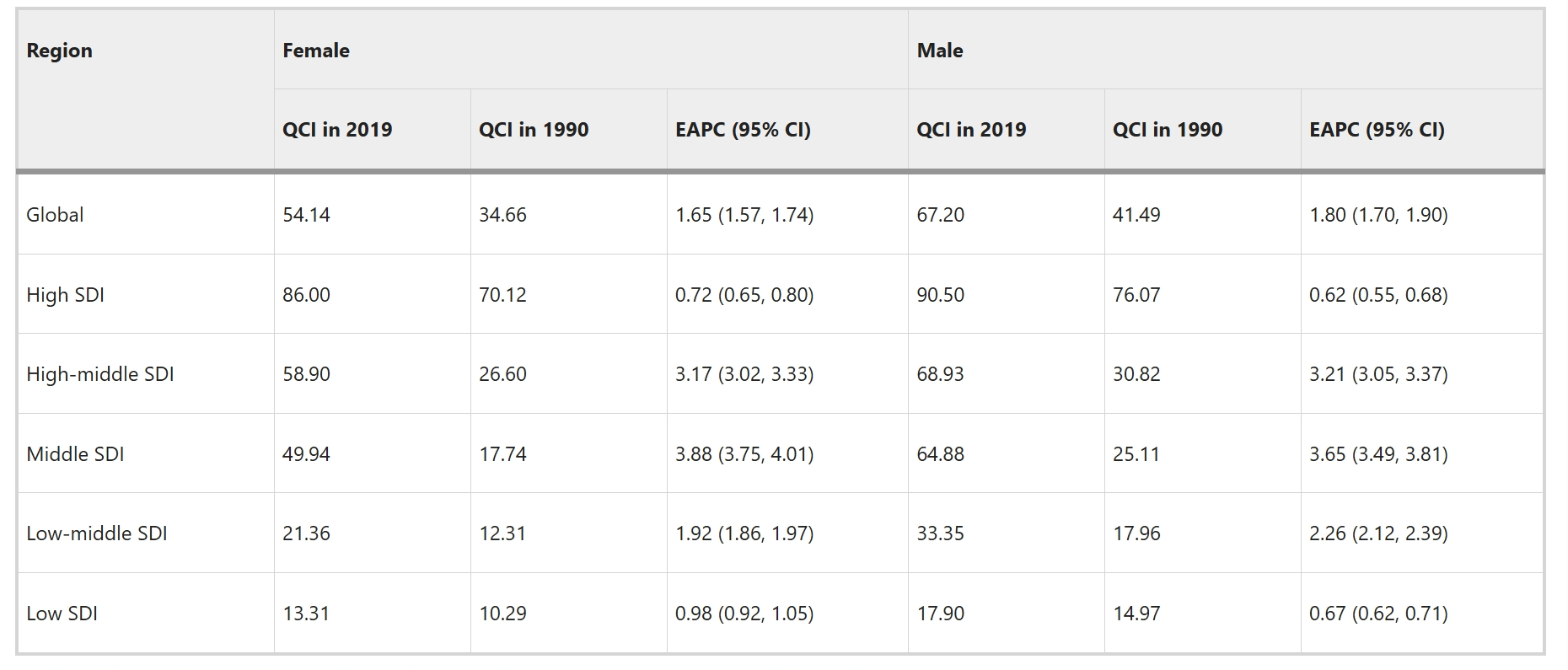Select the Global row label
Viewport: 1568px width, 670px height.
55,215
